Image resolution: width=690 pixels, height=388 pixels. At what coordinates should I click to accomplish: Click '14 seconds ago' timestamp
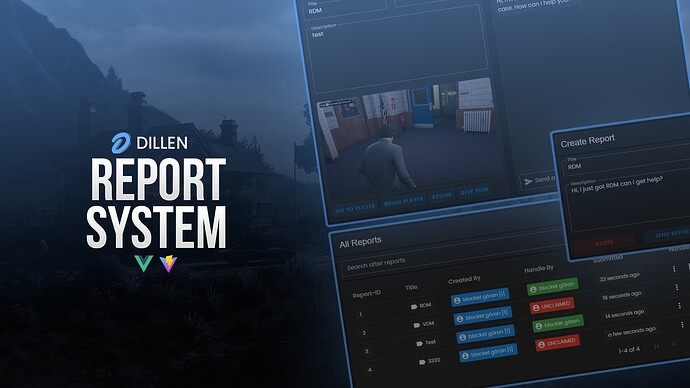click(x=624, y=313)
